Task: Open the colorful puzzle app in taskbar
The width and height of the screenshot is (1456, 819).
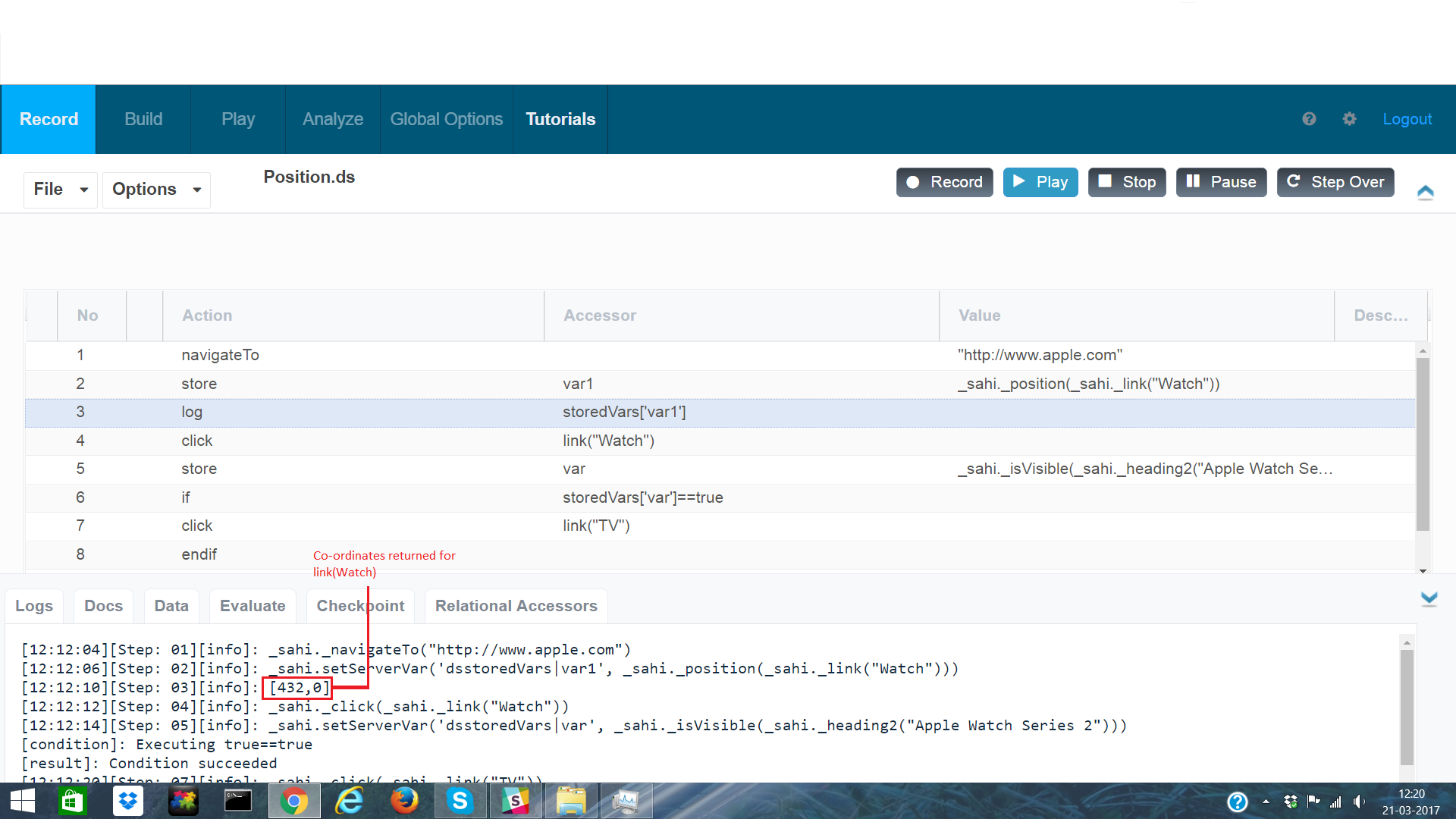Action: (x=183, y=801)
